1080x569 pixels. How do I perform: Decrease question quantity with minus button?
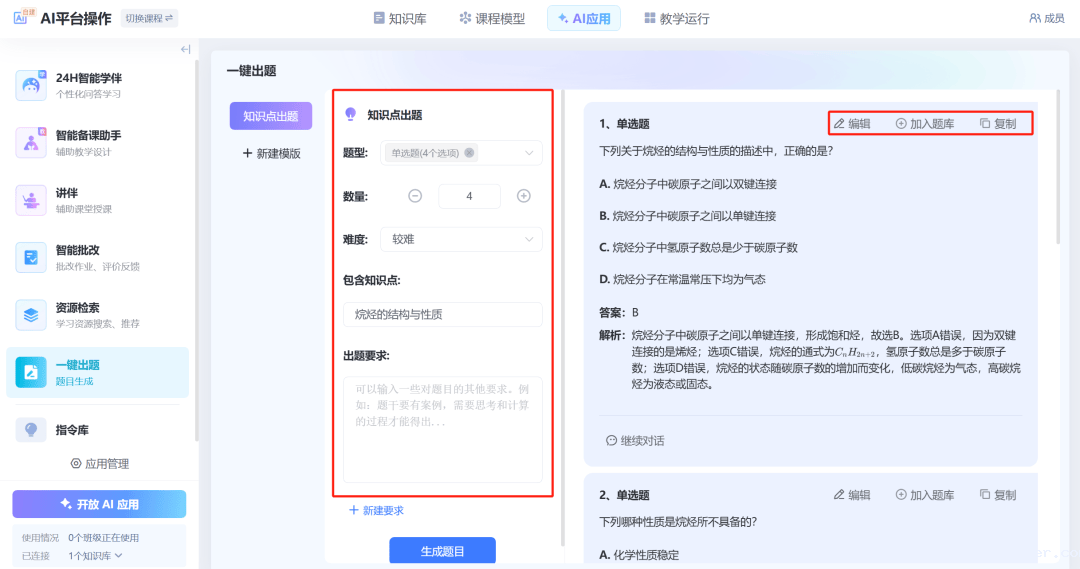coord(415,196)
